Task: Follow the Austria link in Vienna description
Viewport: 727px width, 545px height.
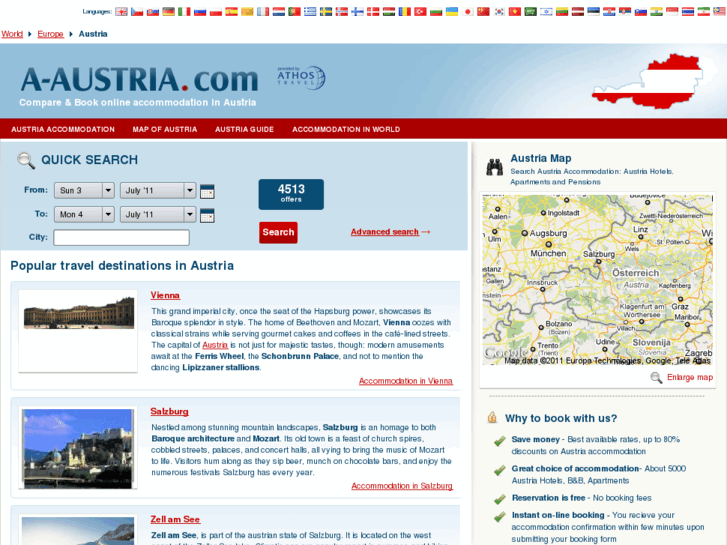Action: tap(215, 345)
